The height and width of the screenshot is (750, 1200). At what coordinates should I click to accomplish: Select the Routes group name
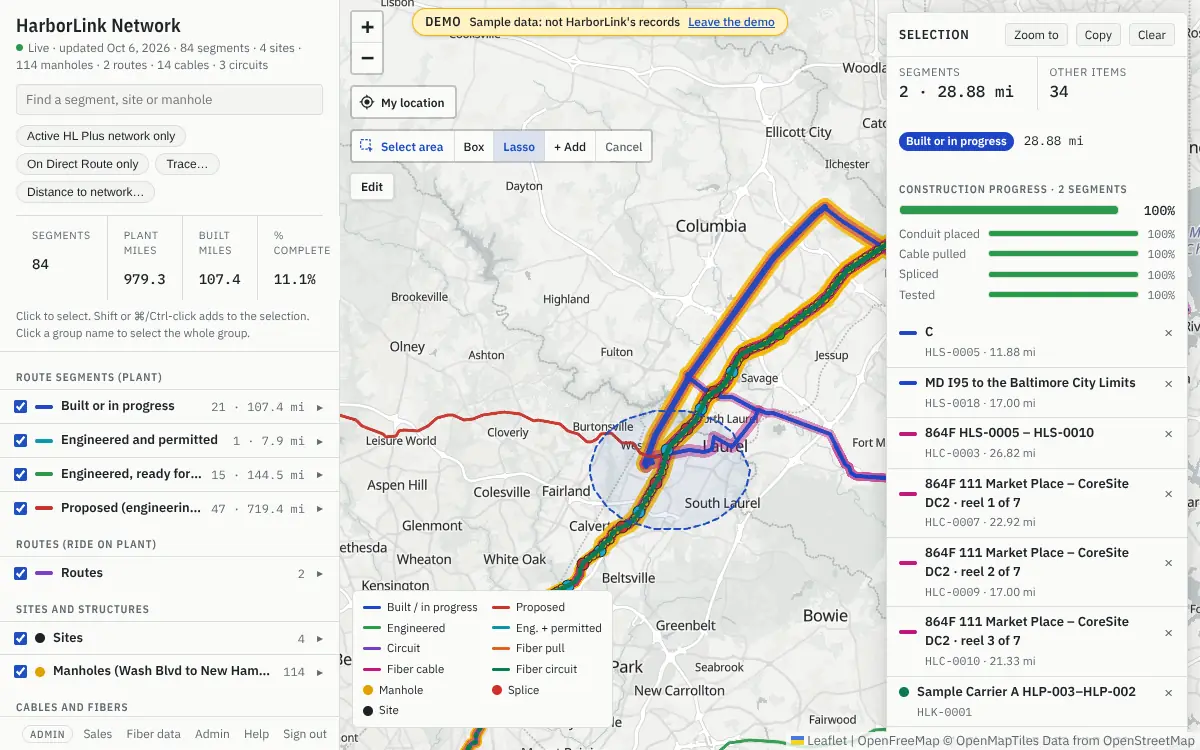tap(82, 573)
